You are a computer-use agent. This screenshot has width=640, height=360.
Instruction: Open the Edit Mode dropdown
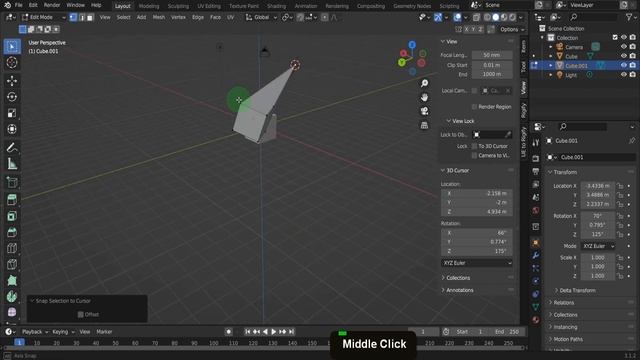pyautogui.click(x=43, y=17)
